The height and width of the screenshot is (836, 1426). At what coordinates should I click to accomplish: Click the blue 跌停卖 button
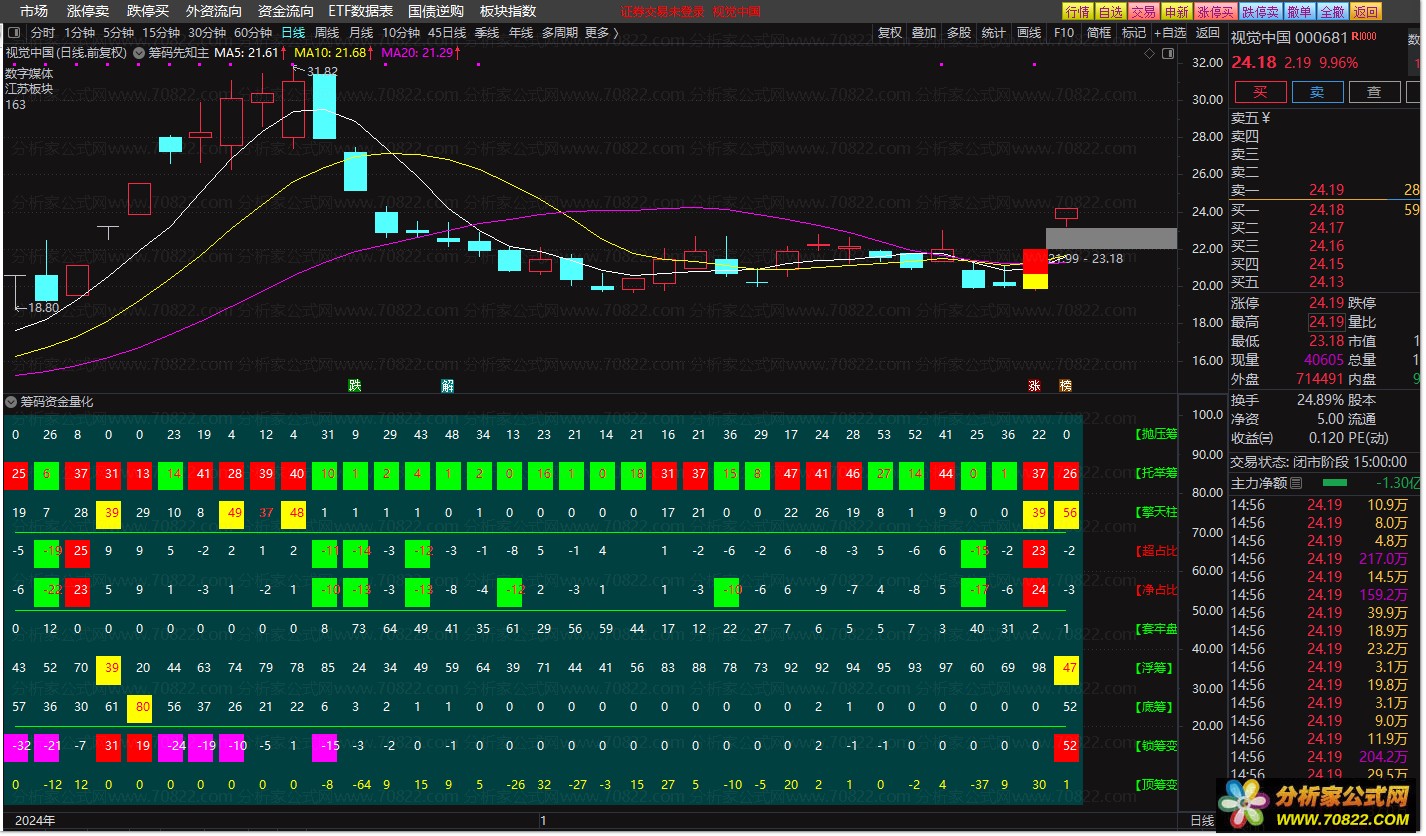pos(1260,12)
